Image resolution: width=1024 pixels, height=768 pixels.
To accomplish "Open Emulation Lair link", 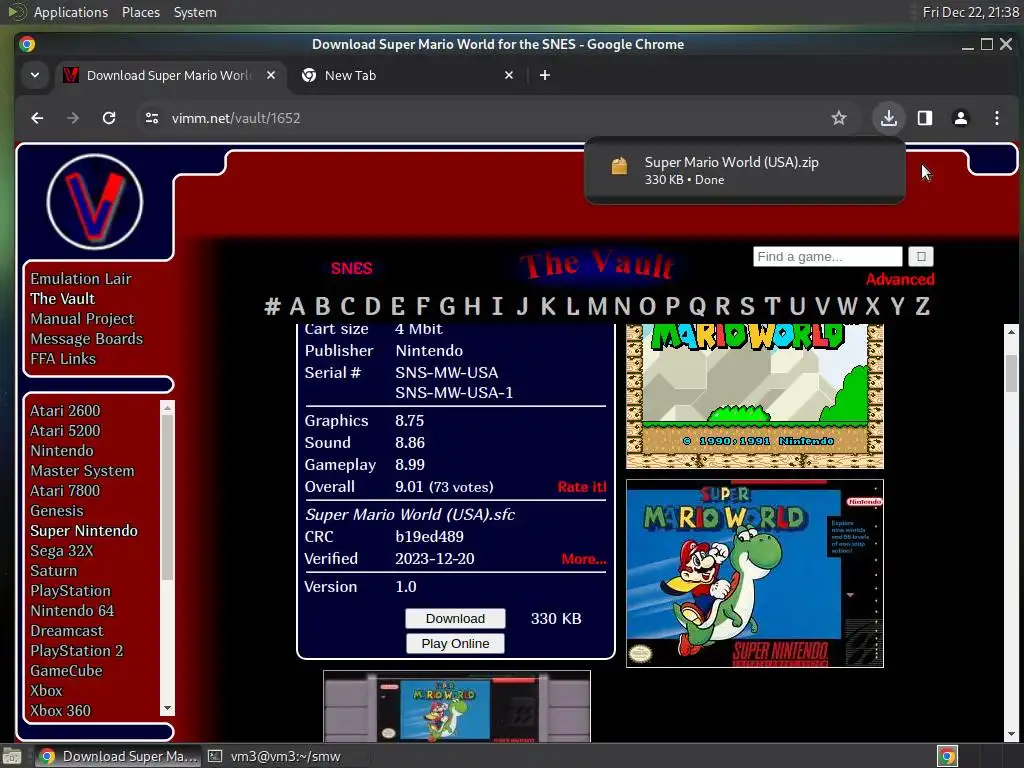I will [x=80, y=279].
